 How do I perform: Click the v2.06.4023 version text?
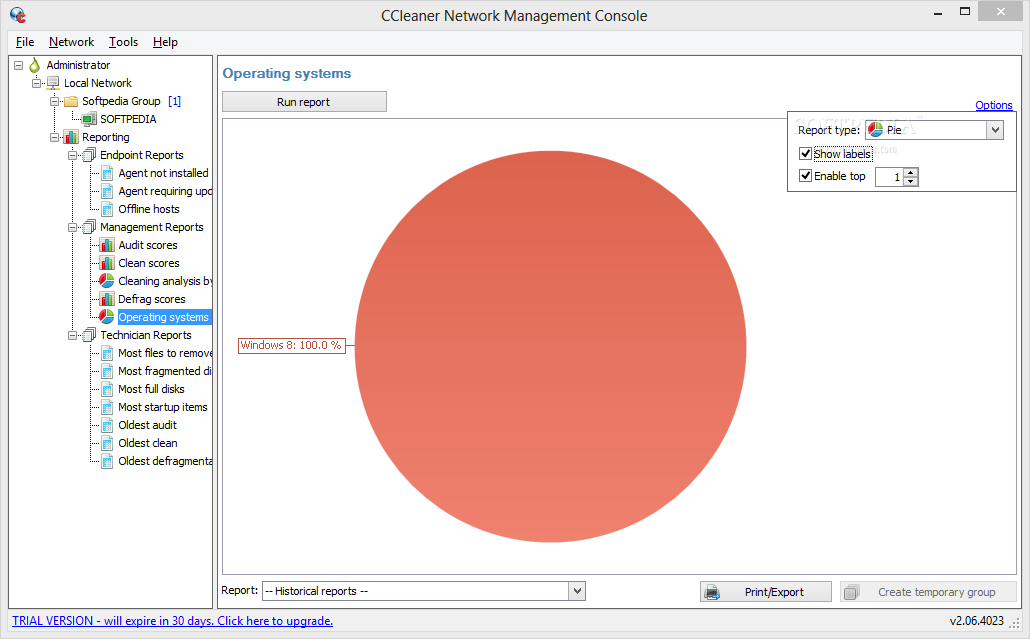point(976,621)
